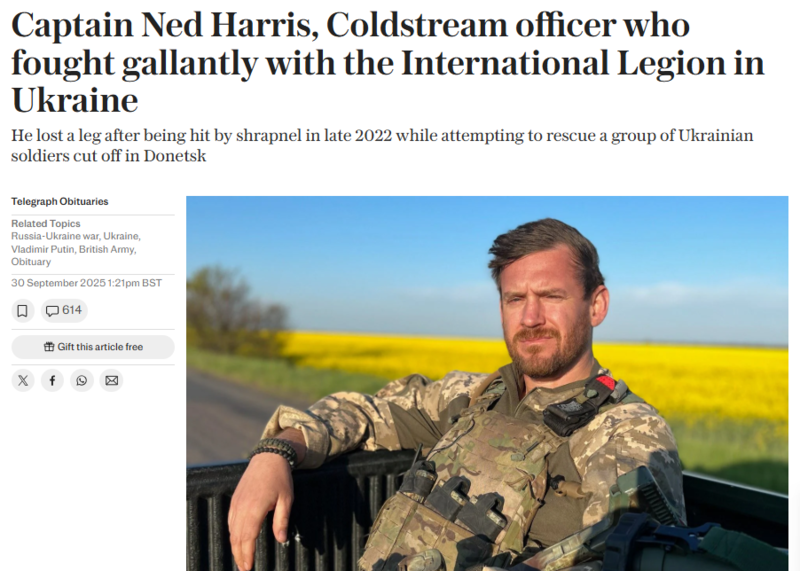
Task: Open Russia-Ukraine war topic link
Action: pos(55,236)
